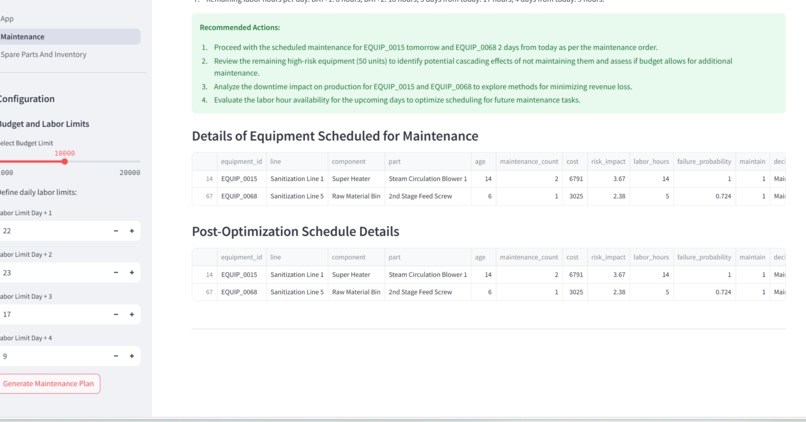This screenshot has width=806, height=422.
Task: Click Details of Equipment Scheduled for Maintenance heading
Action: point(335,136)
